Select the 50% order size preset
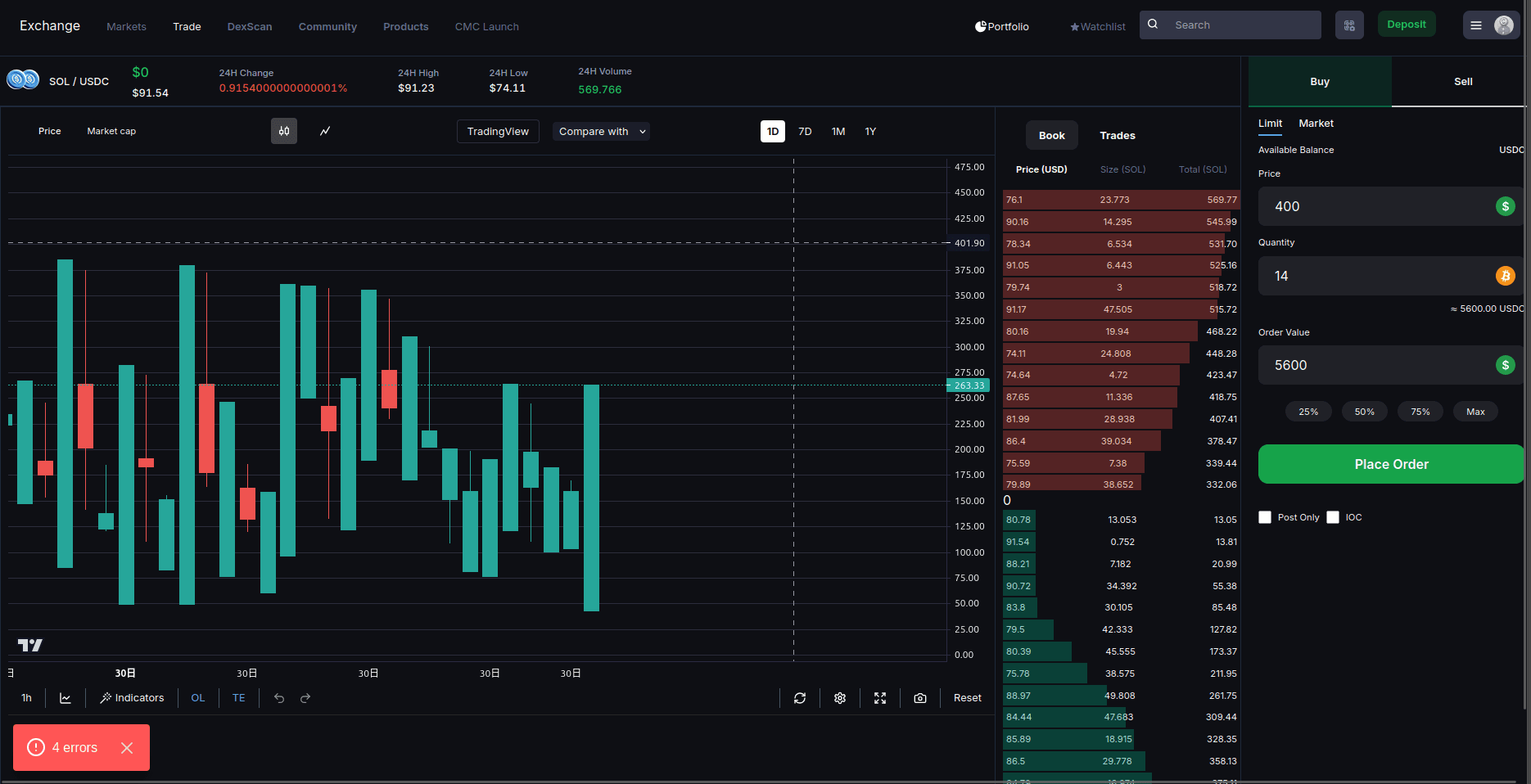The width and height of the screenshot is (1531, 784). click(1364, 412)
